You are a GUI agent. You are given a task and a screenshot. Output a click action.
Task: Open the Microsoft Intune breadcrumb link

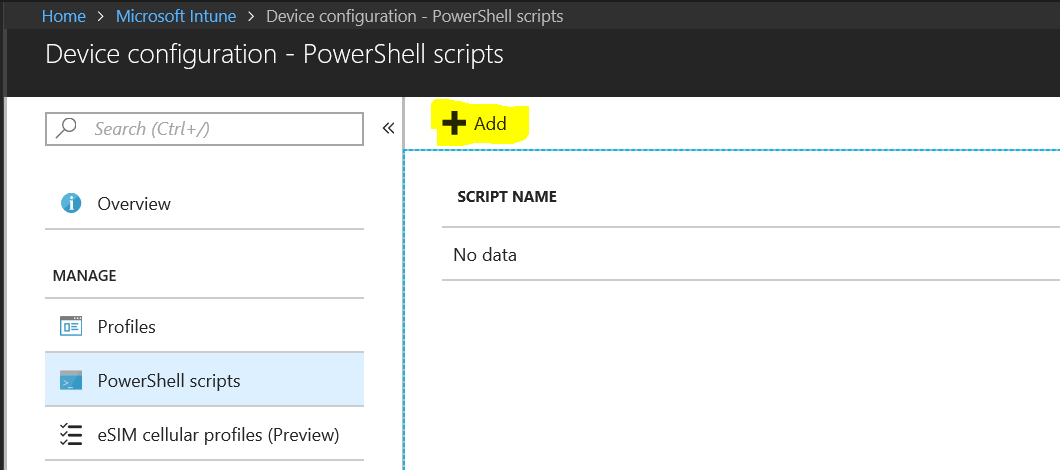(176, 16)
